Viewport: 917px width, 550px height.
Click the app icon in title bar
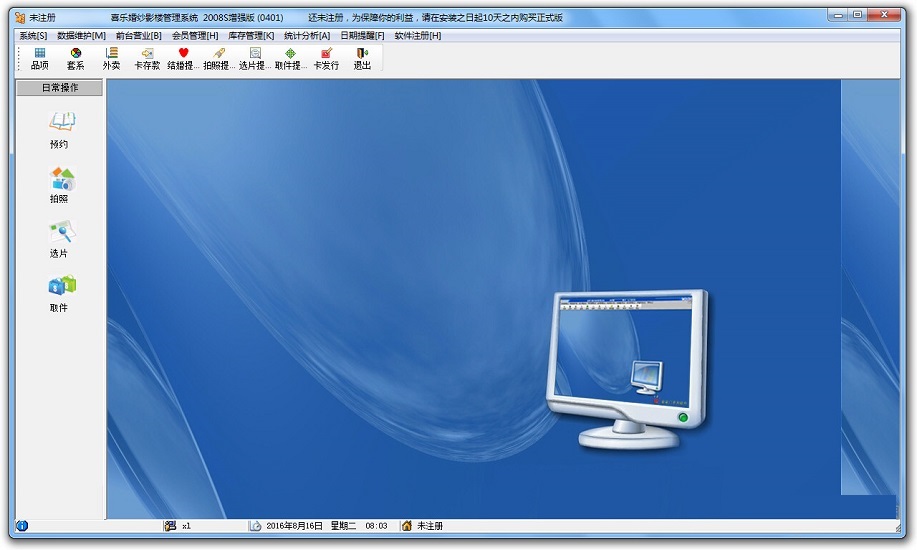[20, 18]
